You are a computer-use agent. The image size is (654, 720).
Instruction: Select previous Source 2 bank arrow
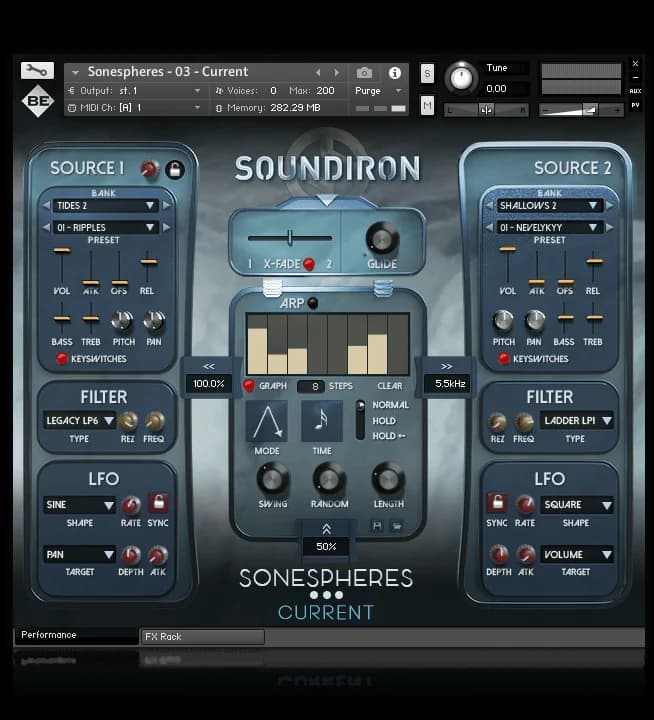click(x=490, y=206)
